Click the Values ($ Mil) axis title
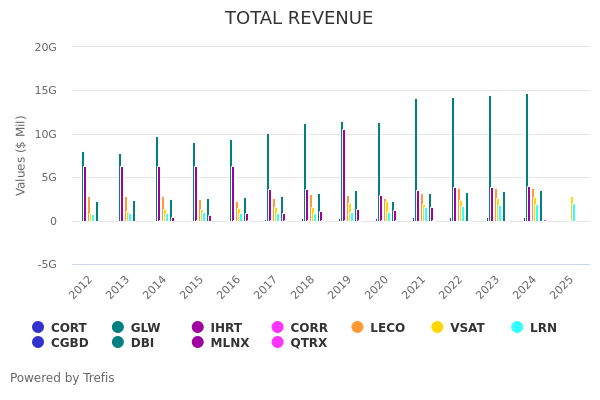 [x=21, y=155]
